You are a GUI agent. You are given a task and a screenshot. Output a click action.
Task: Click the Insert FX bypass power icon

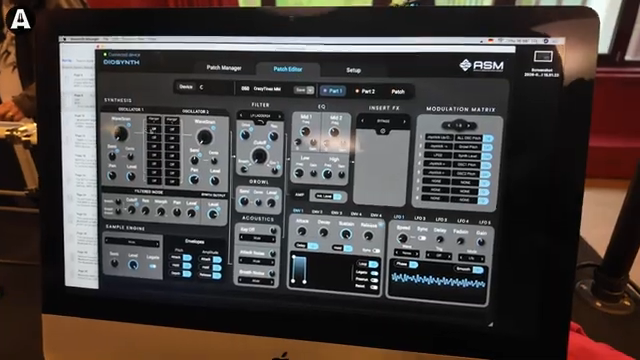tap(382, 131)
